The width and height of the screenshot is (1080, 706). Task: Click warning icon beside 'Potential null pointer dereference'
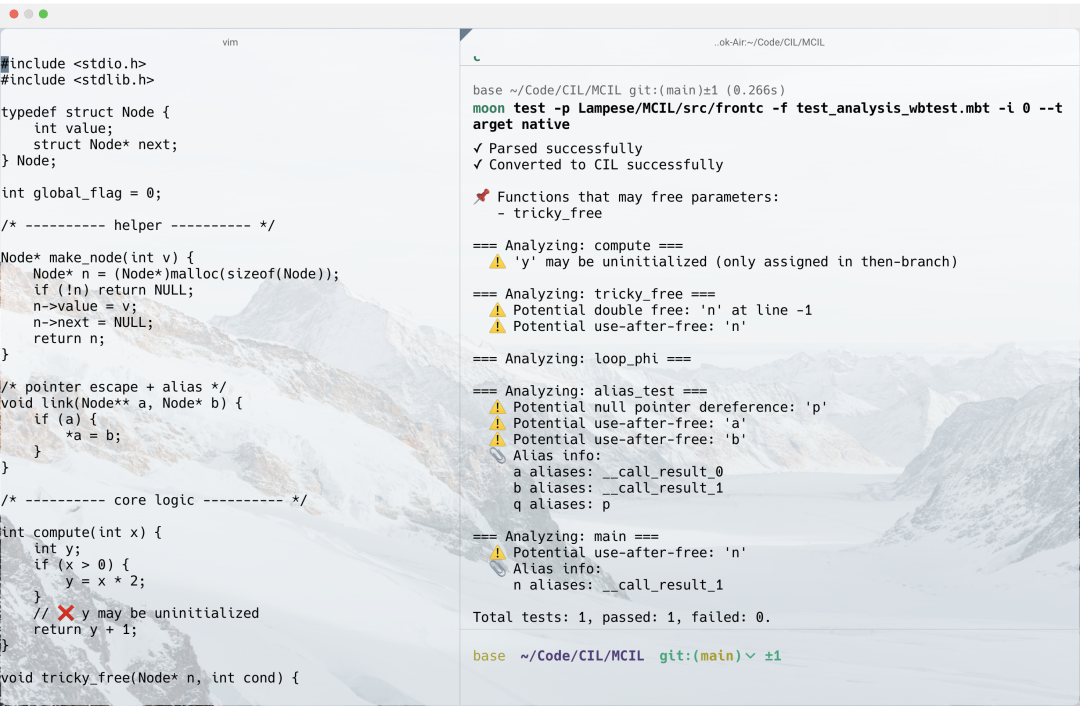(x=497, y=407)
